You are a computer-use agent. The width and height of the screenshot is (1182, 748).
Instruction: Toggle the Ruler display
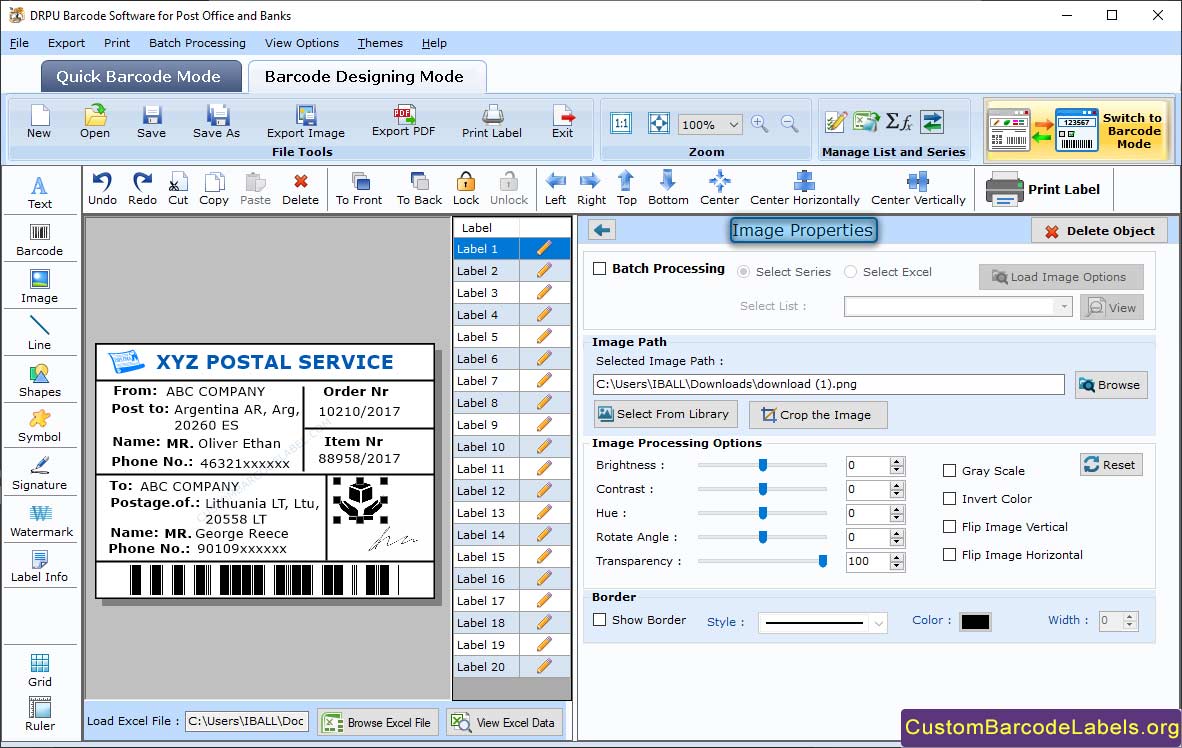[39, 714]
